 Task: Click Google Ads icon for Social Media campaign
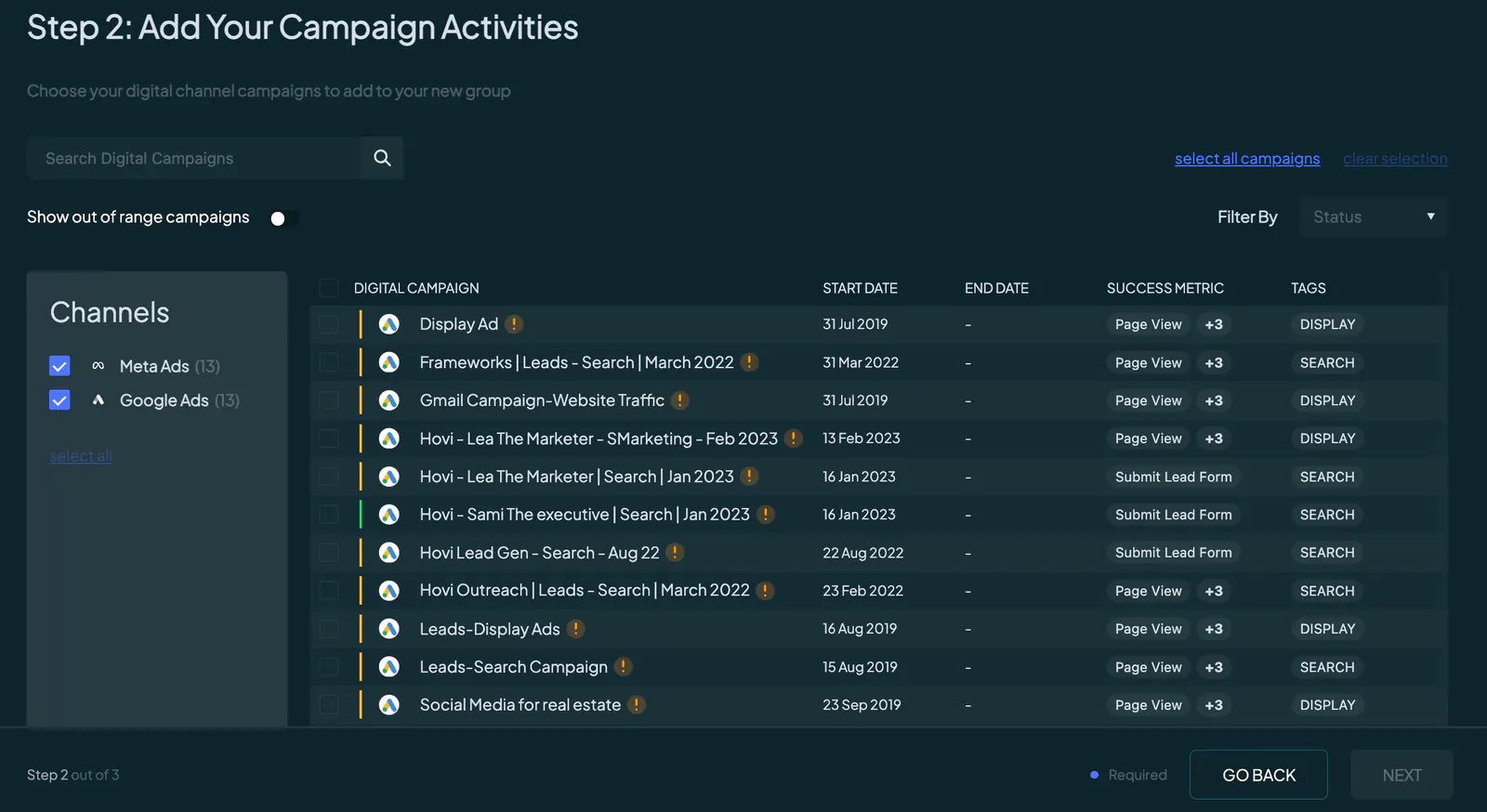coord(389,705)
